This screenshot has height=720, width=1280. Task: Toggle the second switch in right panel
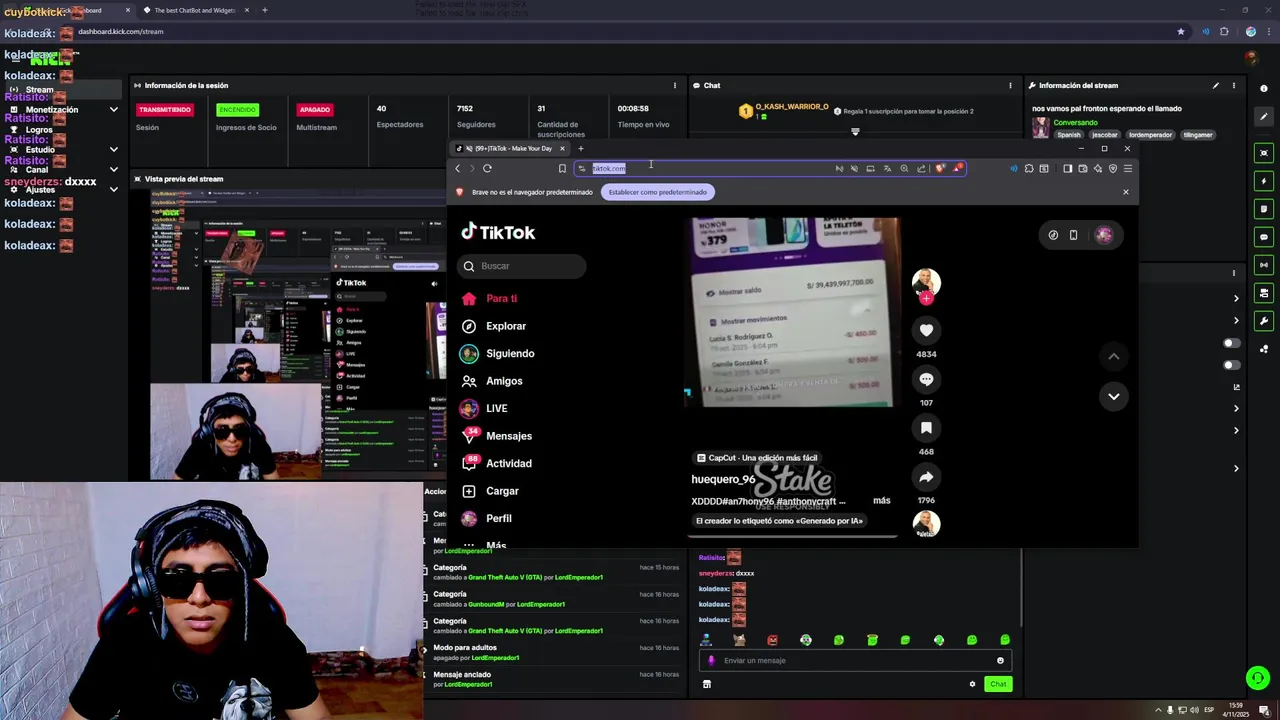point(1232,365)
